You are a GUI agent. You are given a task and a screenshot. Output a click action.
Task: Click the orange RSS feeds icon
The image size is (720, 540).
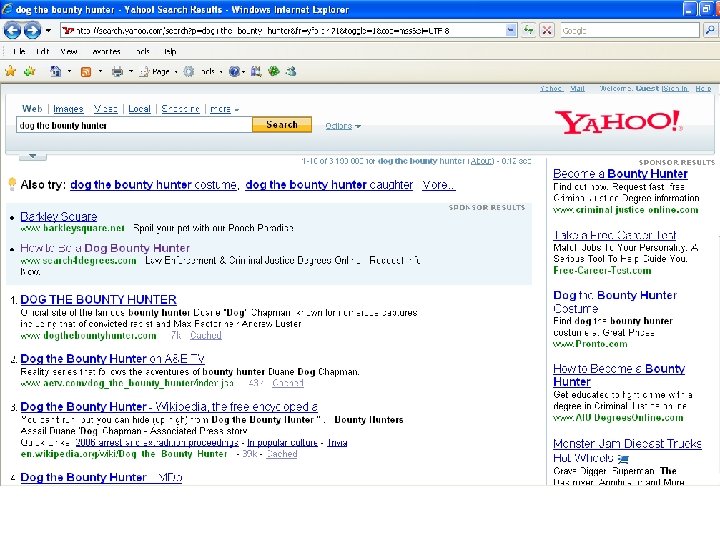pos(86,72)
